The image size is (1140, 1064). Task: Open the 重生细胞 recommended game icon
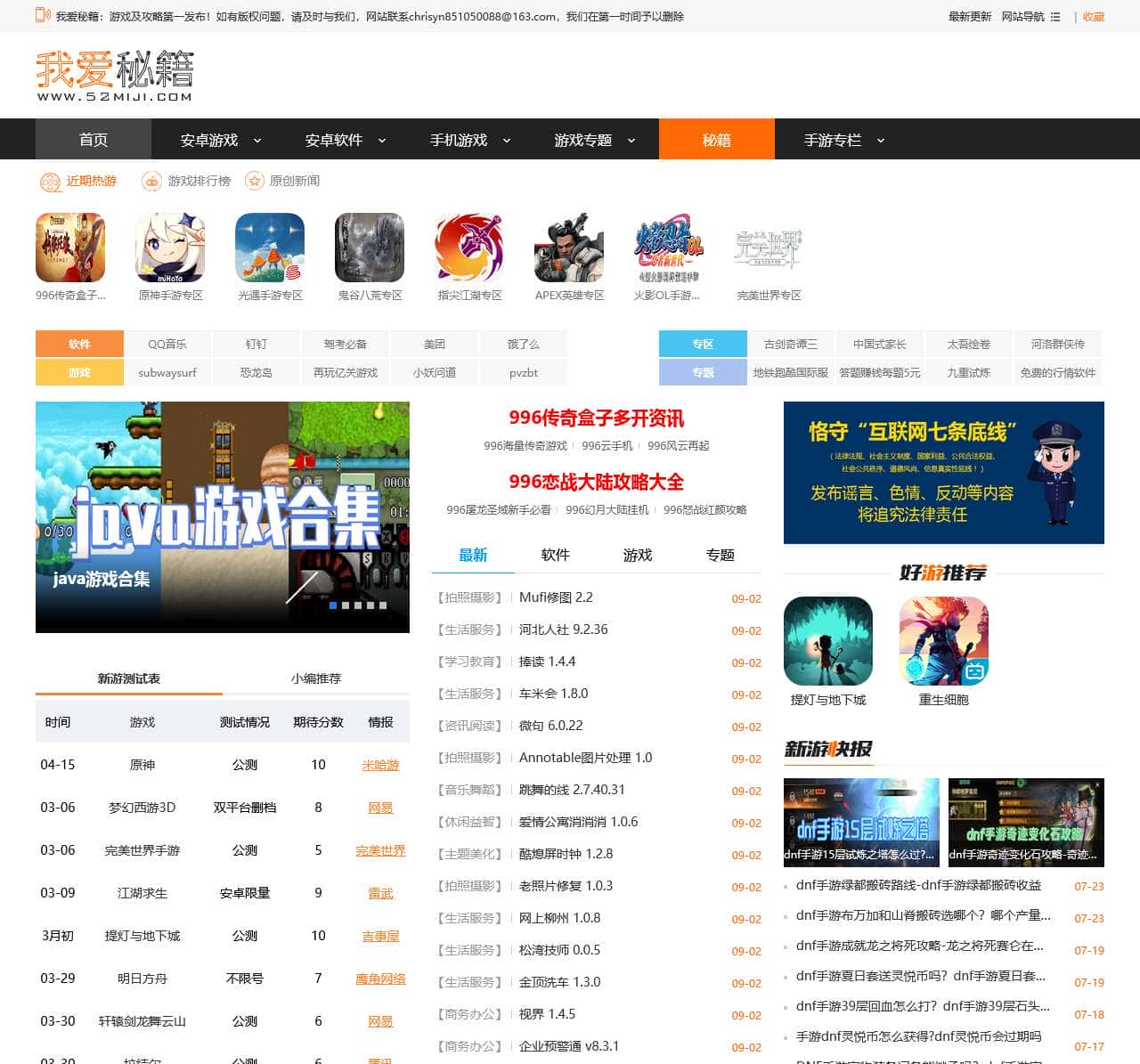[x=944, y=641]
